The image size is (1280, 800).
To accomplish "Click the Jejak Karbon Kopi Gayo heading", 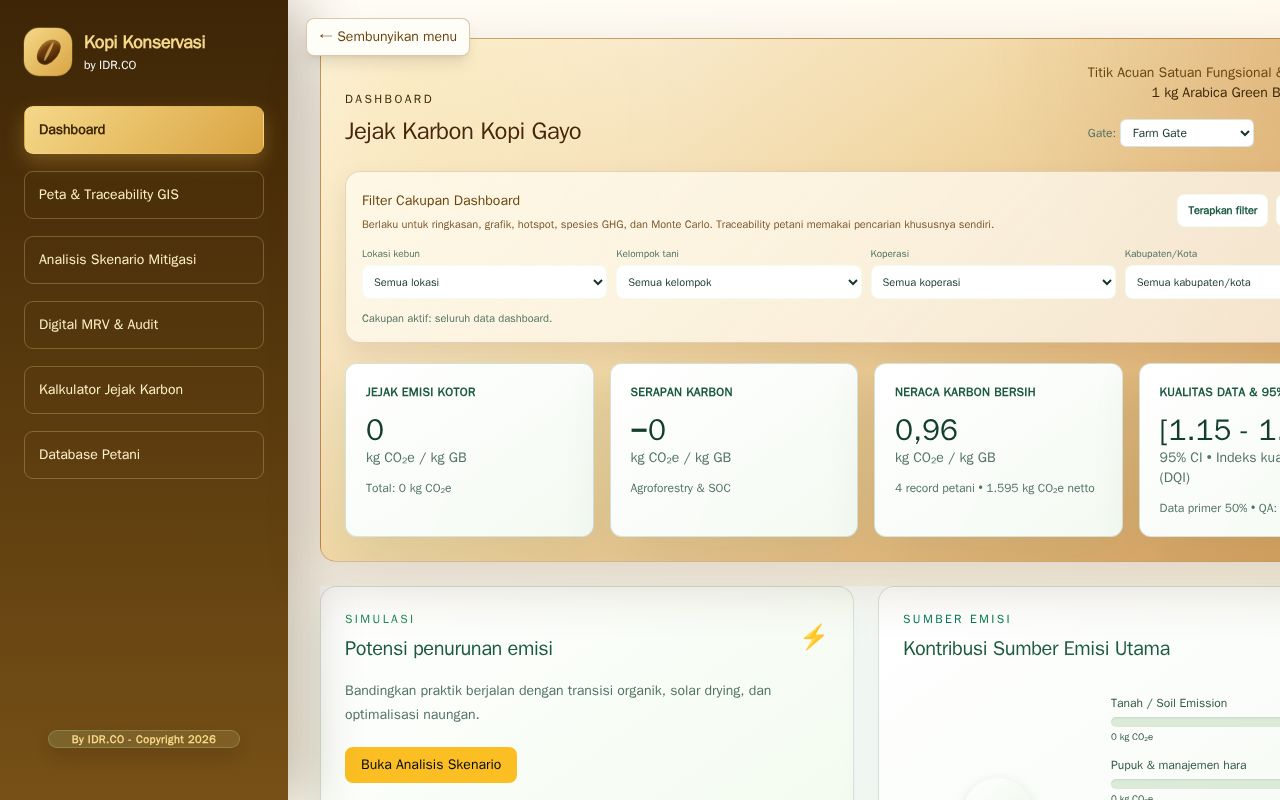I will point(463,131).
